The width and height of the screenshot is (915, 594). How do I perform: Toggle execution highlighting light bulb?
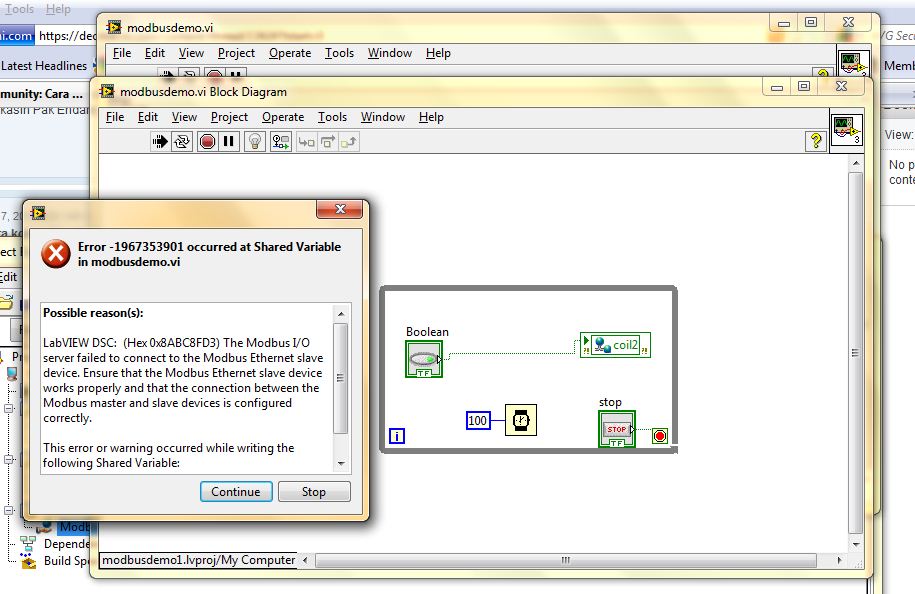(x=255, y=142)
